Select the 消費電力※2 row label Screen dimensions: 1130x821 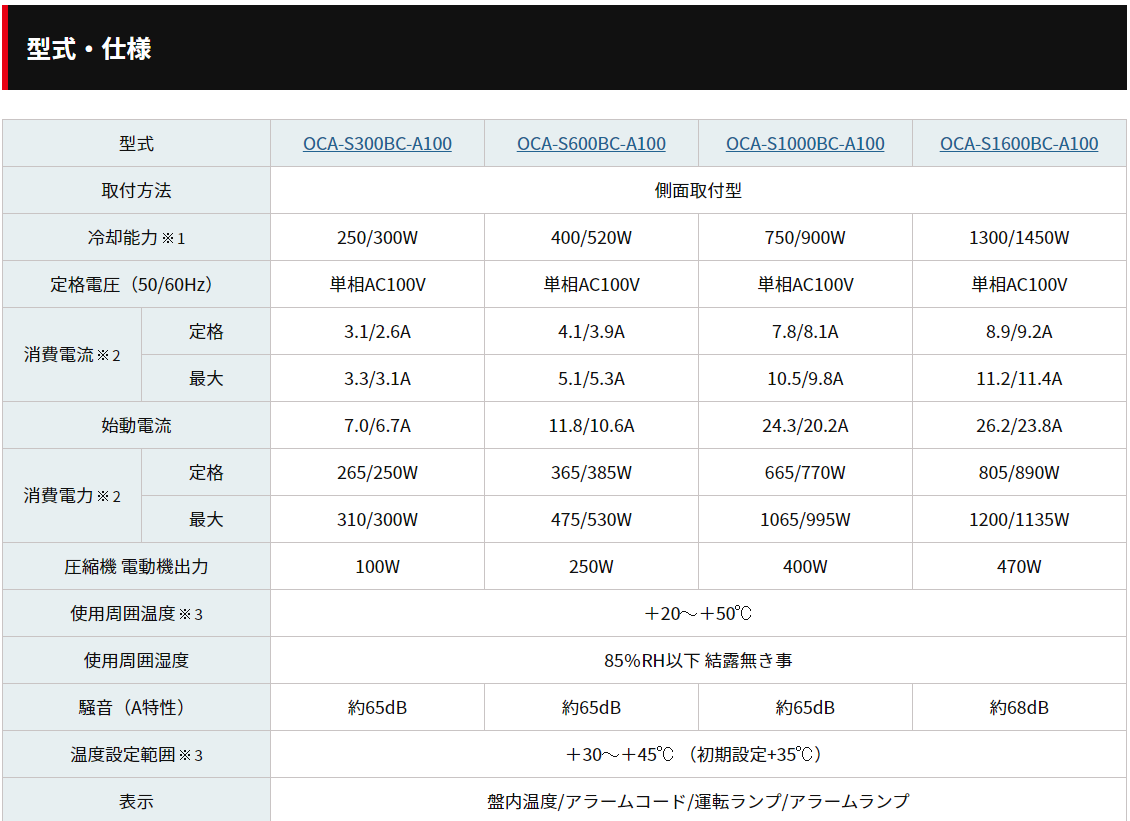point(72,496)
